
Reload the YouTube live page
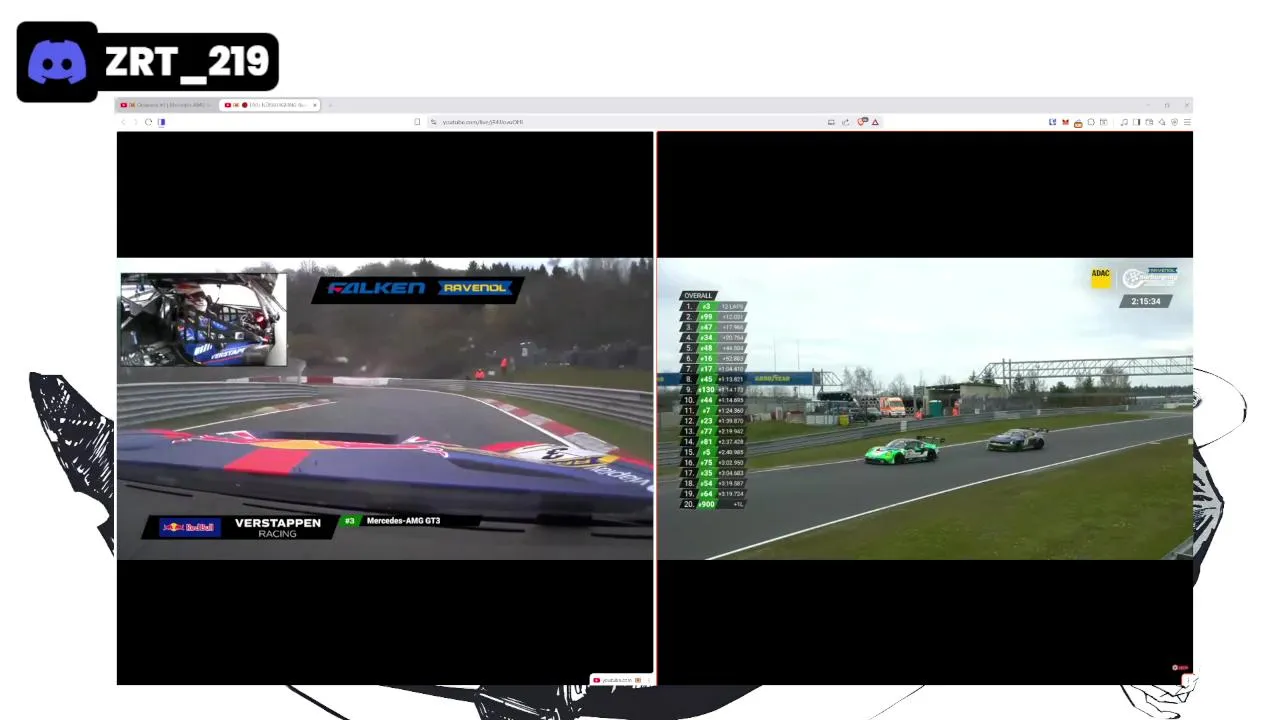coord(148,122)
